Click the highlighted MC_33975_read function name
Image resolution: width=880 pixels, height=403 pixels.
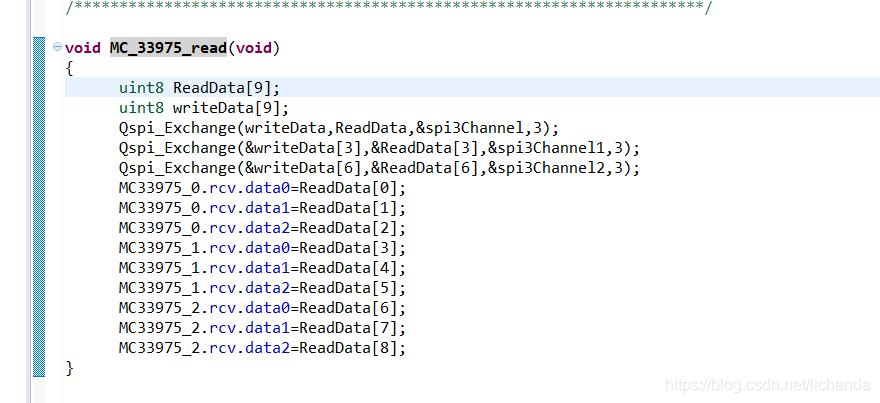pyautogui.click(x=168, y=48)
